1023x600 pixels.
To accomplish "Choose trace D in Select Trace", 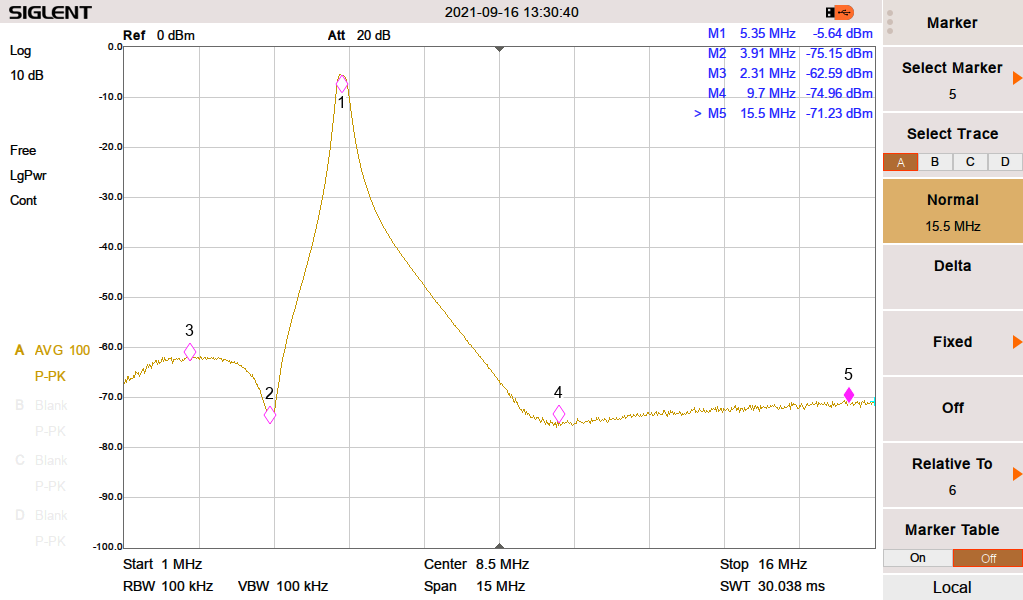I will [x=1005, y=162].
